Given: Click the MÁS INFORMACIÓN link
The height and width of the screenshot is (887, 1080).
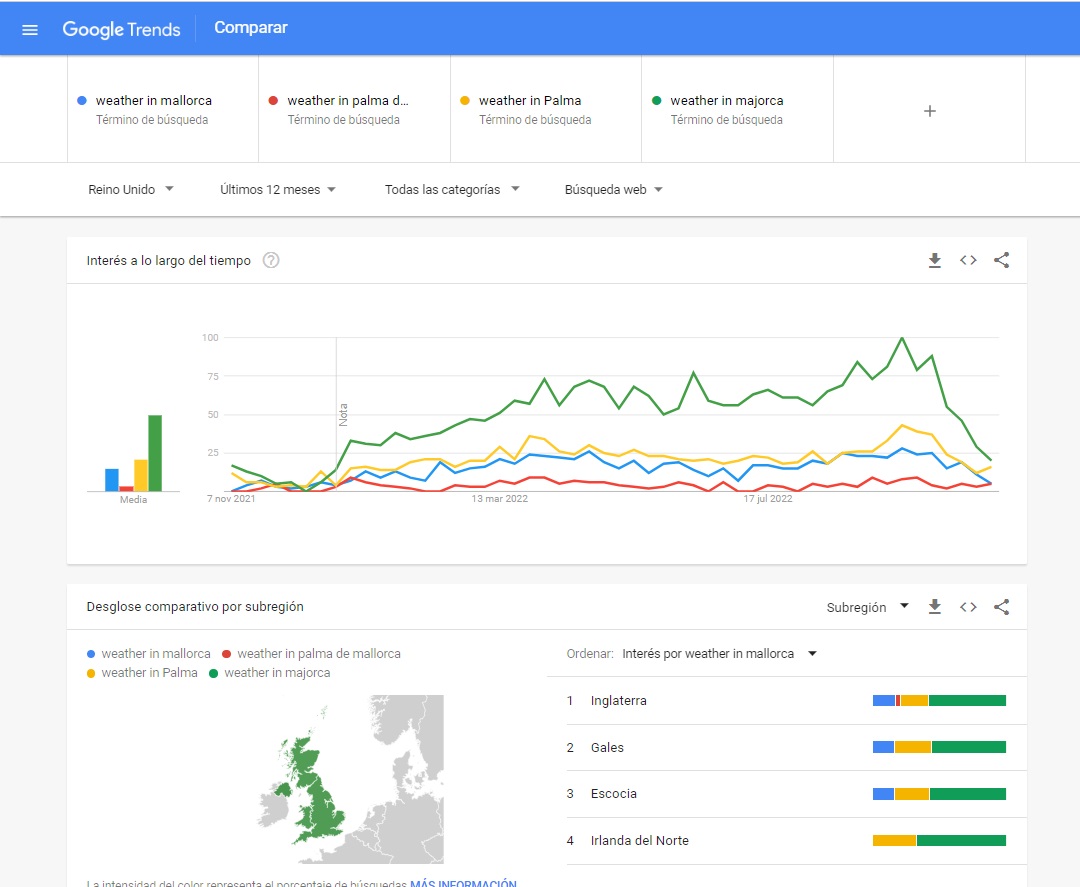Looking at the screenshot, I should coord(463,882).
